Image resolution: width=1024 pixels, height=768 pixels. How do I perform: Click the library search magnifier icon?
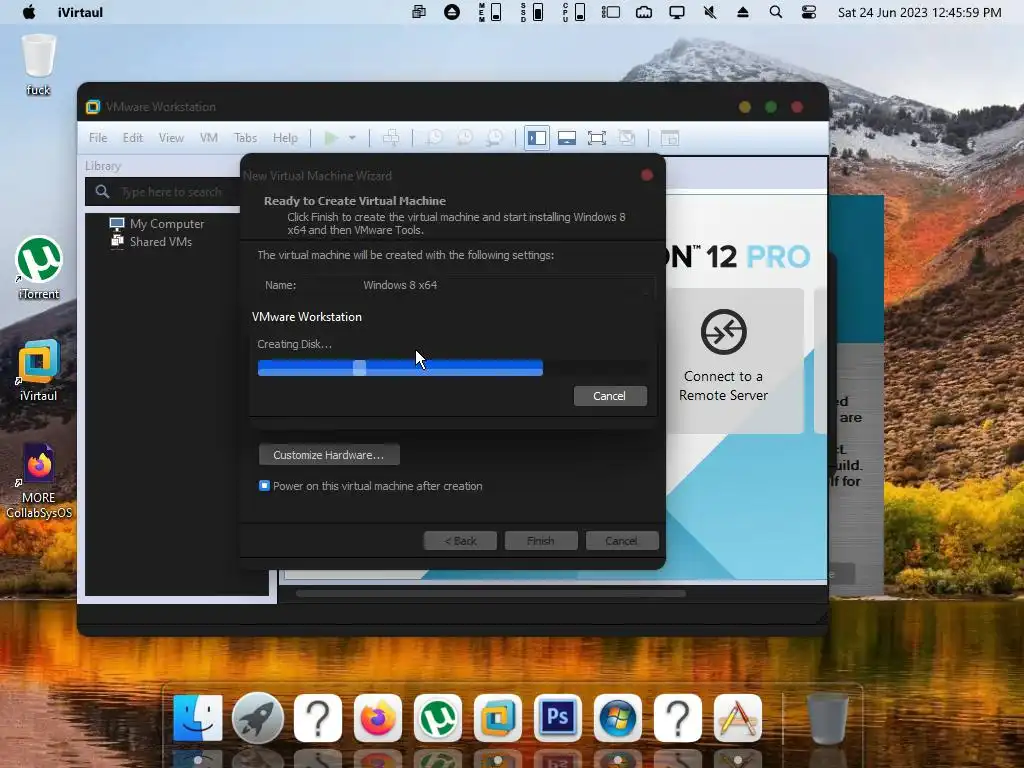[103, 191]
